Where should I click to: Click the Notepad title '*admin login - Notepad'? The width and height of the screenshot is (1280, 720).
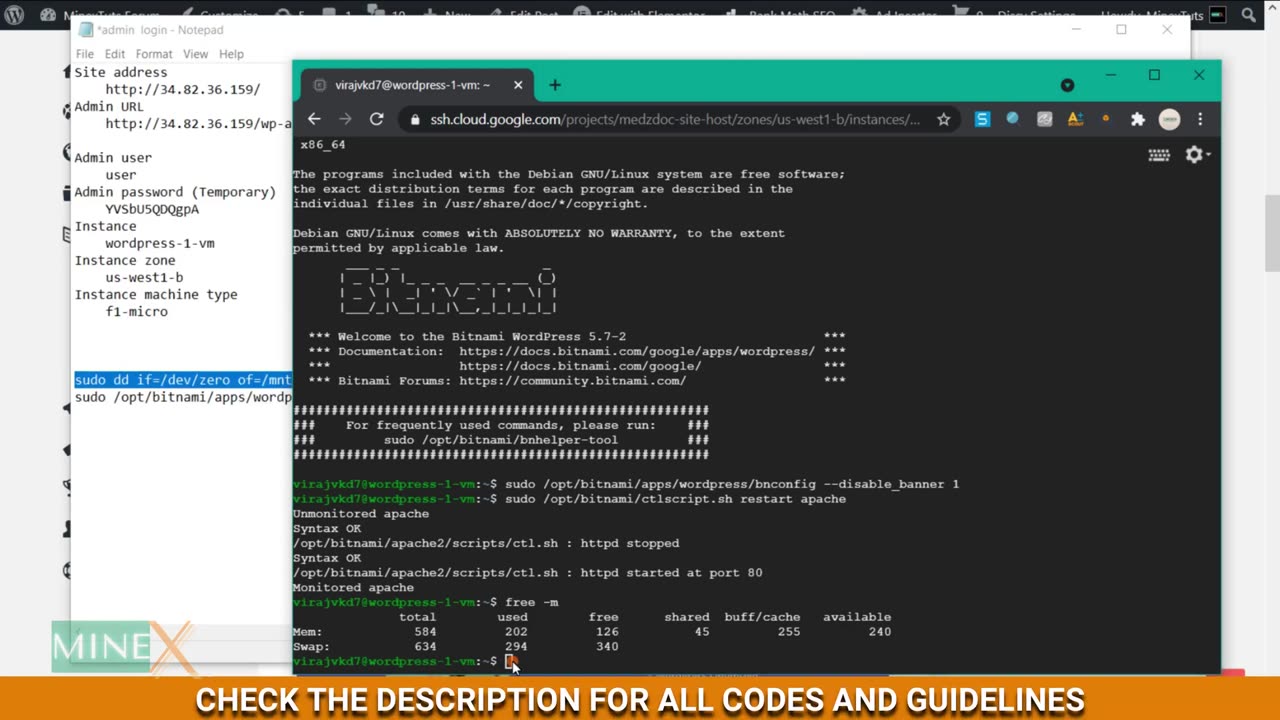160,30
